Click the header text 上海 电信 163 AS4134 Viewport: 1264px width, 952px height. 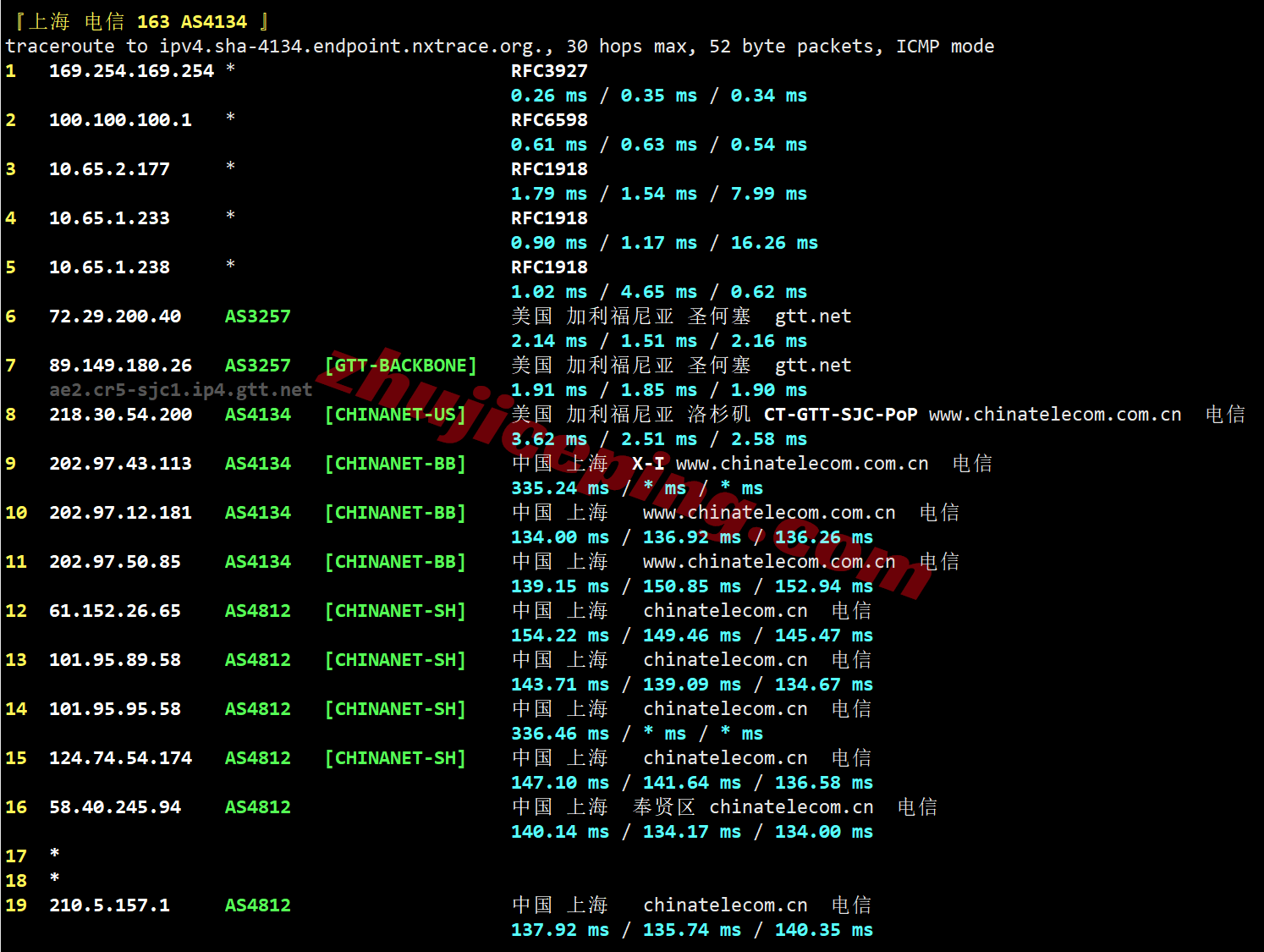(x=138, y=21)
